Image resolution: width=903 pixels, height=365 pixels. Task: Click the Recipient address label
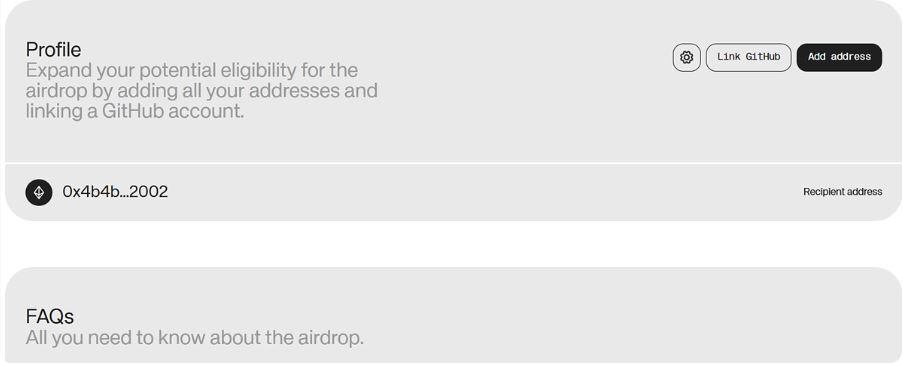843,192
